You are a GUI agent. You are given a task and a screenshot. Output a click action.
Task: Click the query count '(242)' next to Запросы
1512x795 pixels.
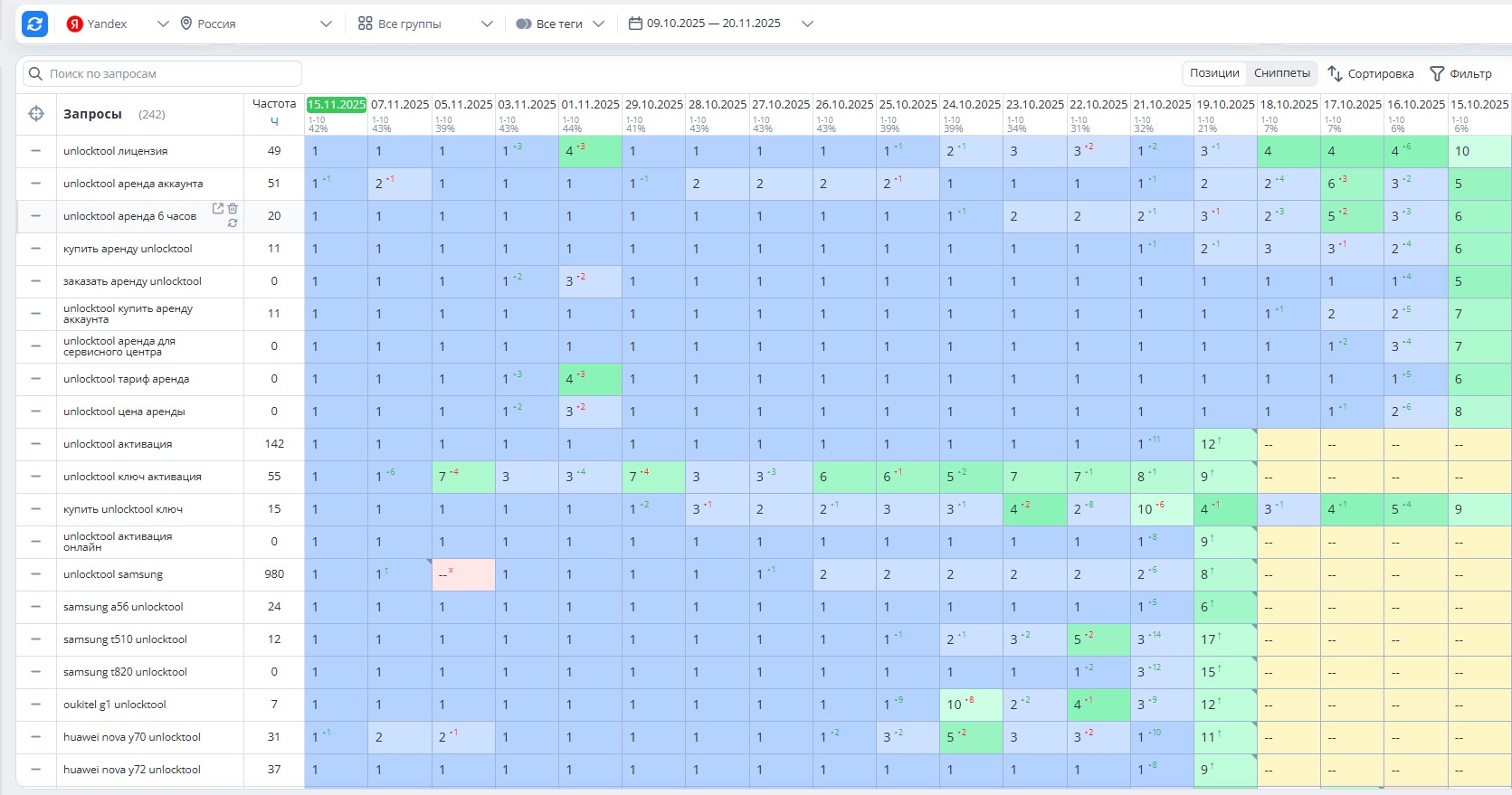tap(152, 115)
